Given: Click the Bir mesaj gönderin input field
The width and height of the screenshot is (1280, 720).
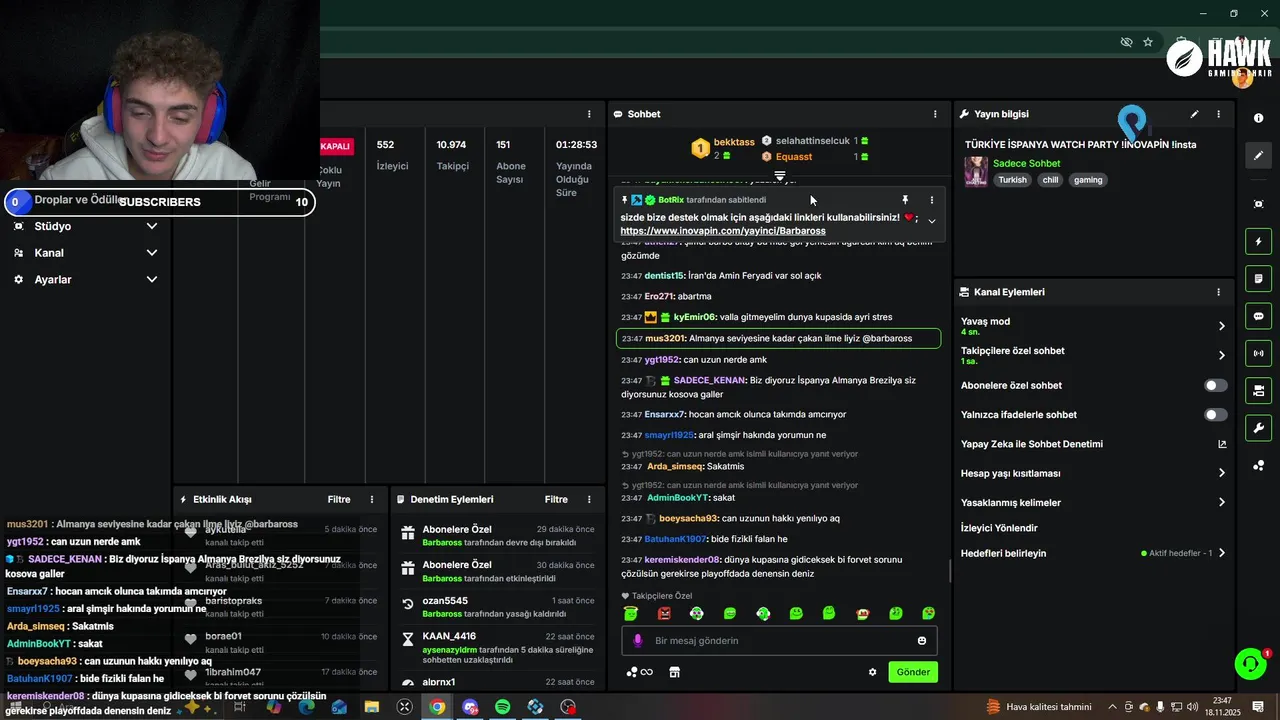Looking at the screenshot, I should (x=780, y=641).
